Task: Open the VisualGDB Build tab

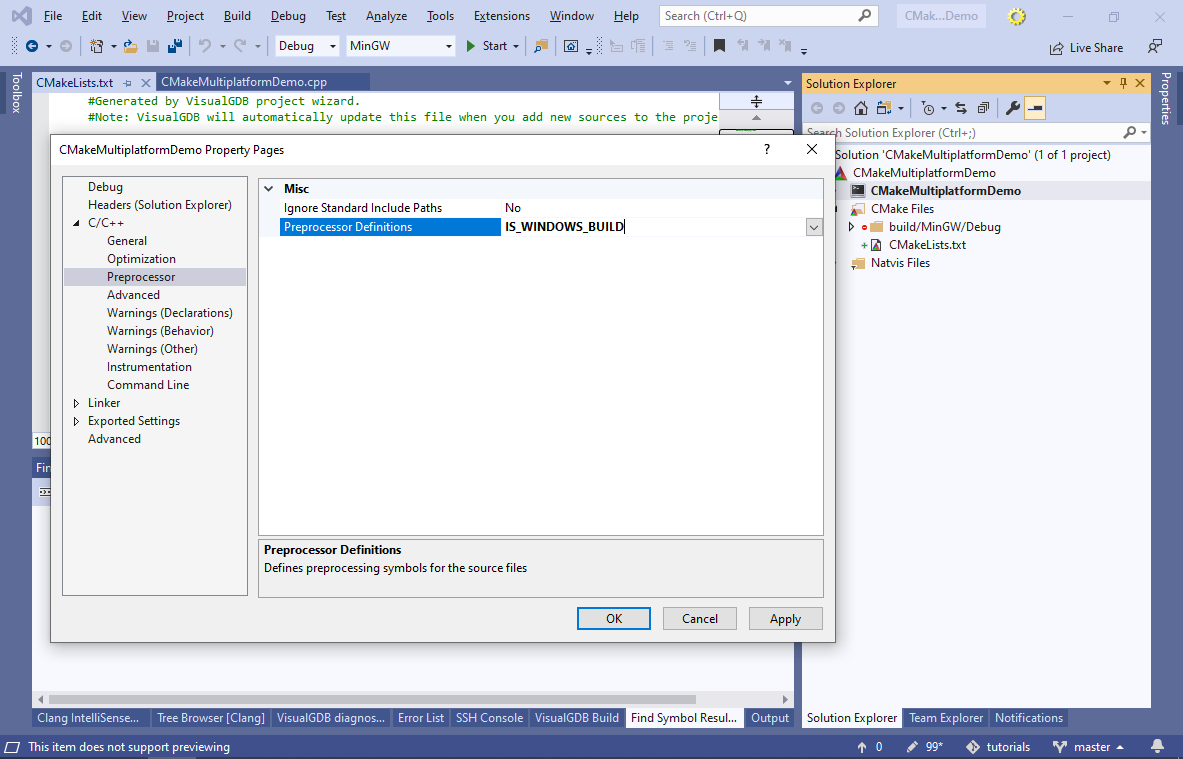Action: point(576,718)
